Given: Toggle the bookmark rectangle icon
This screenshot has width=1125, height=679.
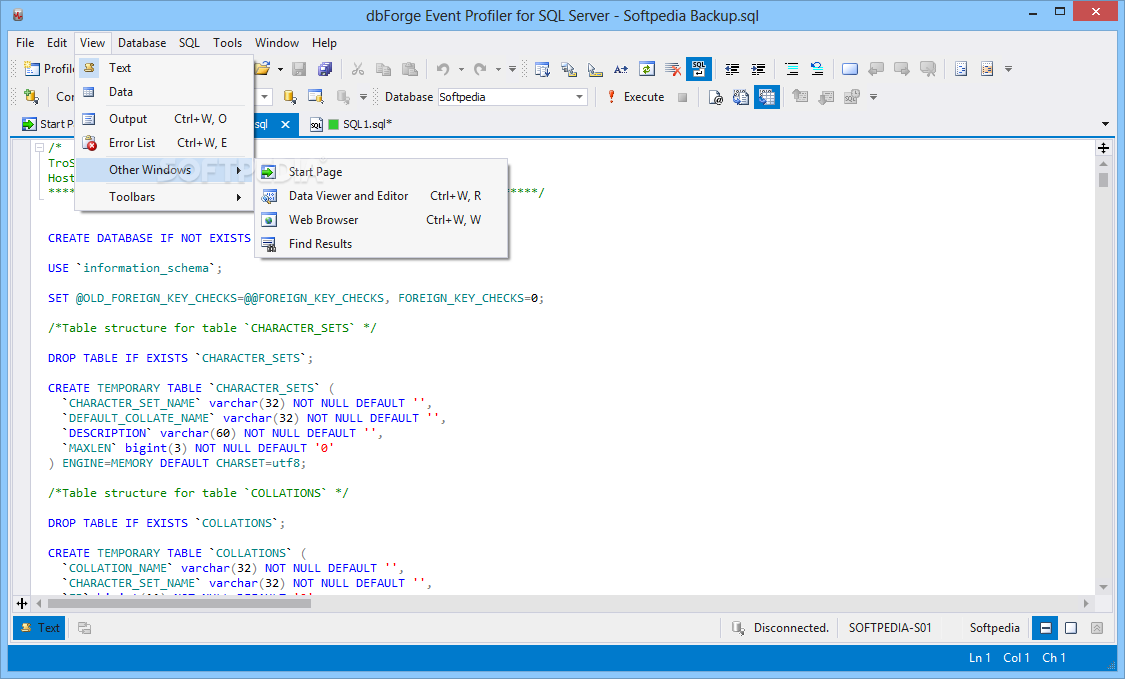Looking at the screenshot, I should click(850, 69).
